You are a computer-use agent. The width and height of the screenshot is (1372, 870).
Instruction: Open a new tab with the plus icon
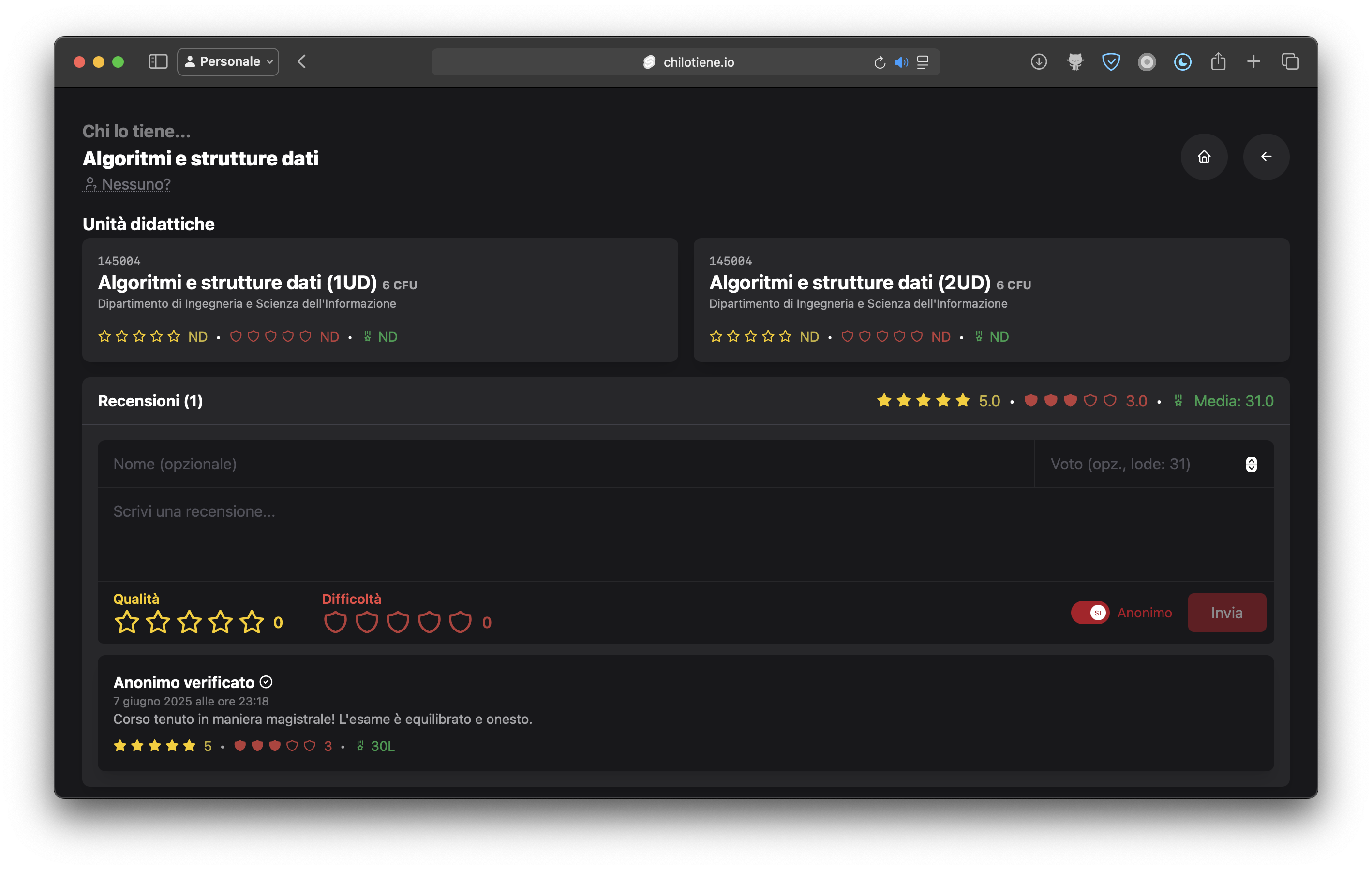(x=1253, y=61)
